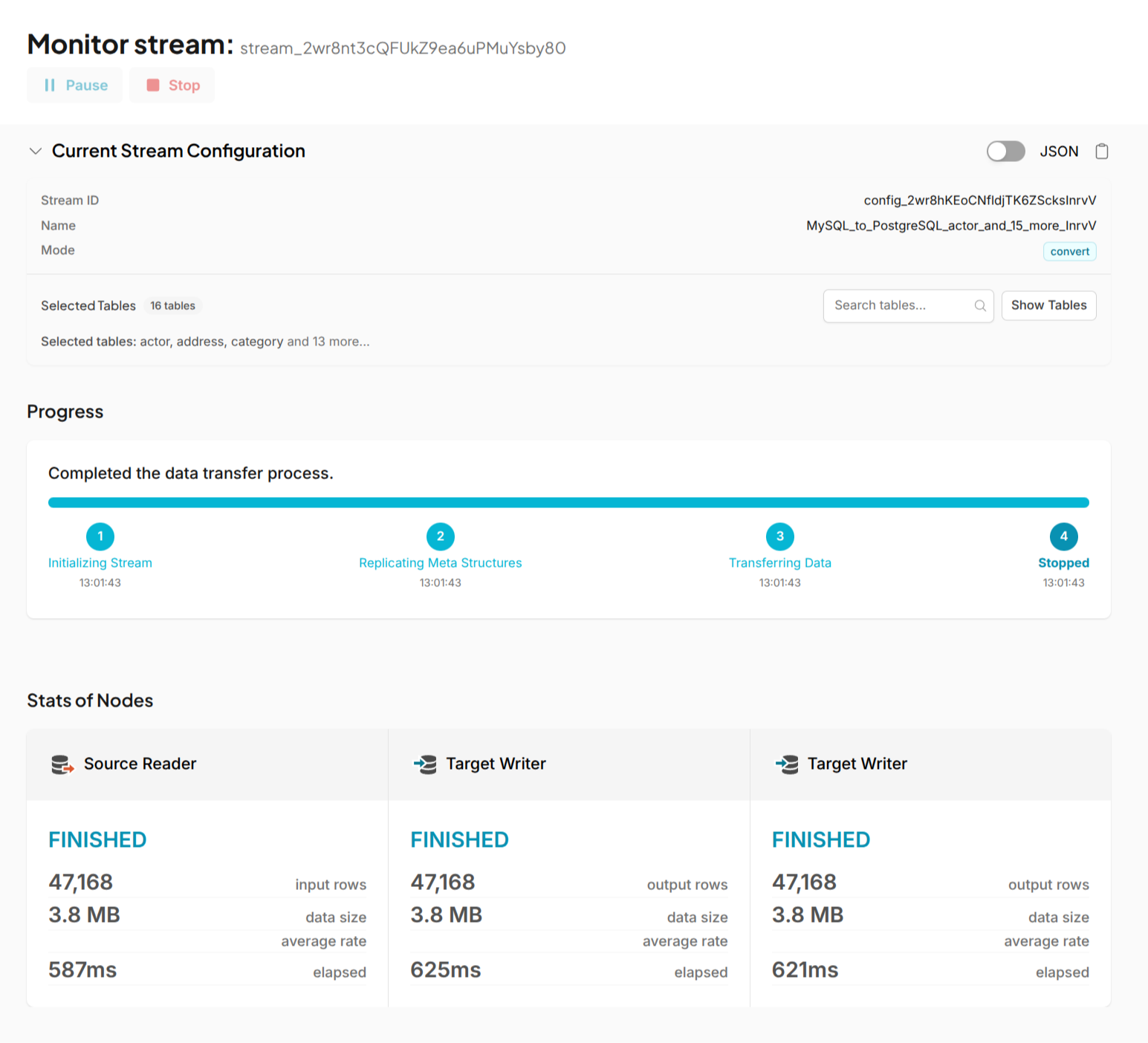Click the teal progress bar
The image size is (1148, 1043).
[568, 501]
